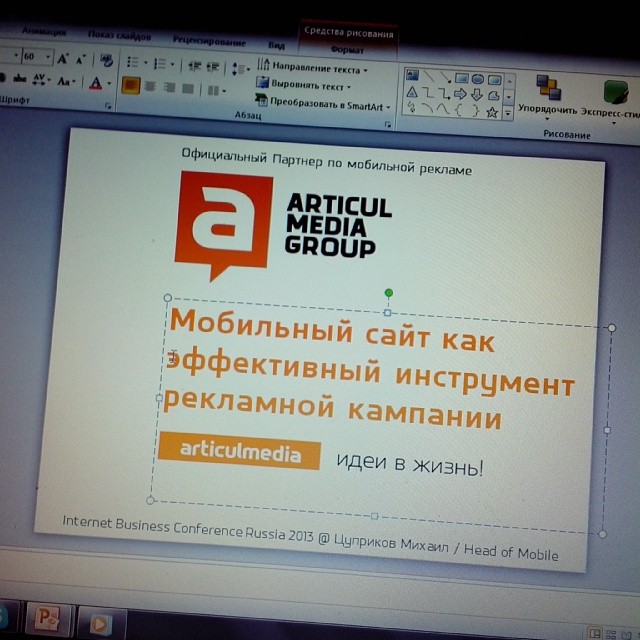This screenshot has width=640, height=640.
Task: Open font color dropdown arrow
Action: click(109, 84)
